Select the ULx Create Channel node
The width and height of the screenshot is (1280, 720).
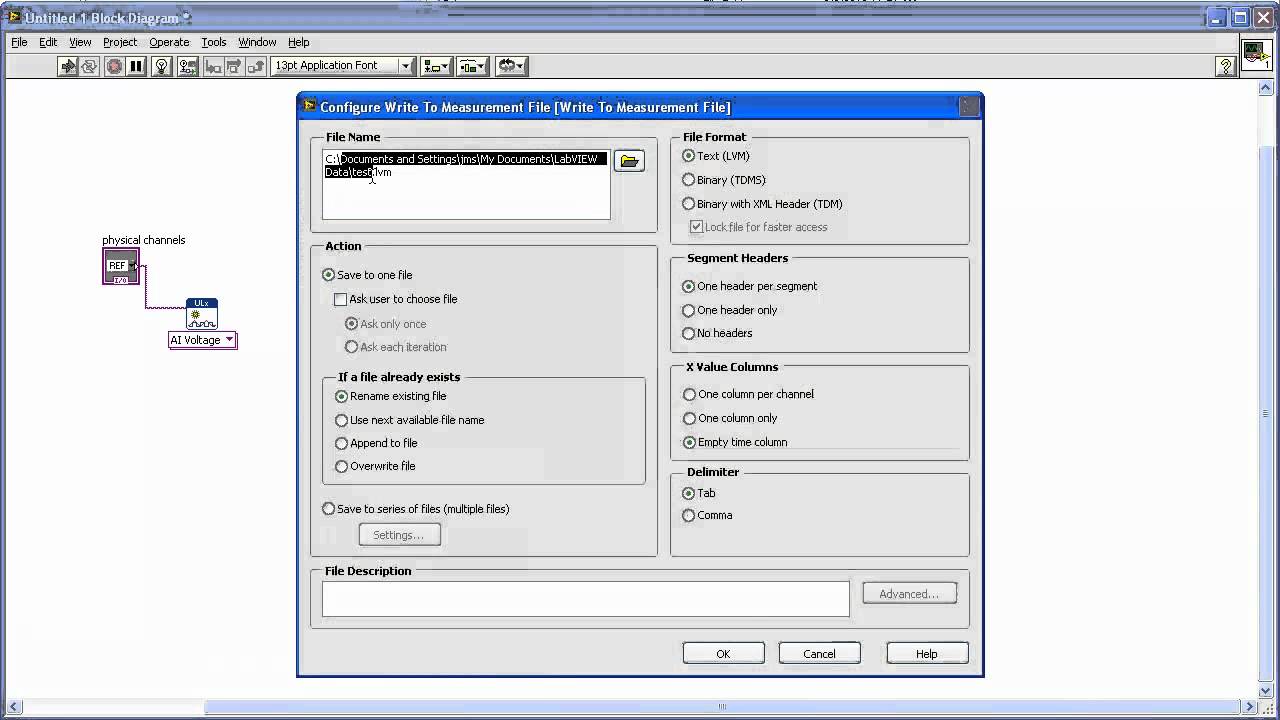pyautogui.click(x=201, y=314)
